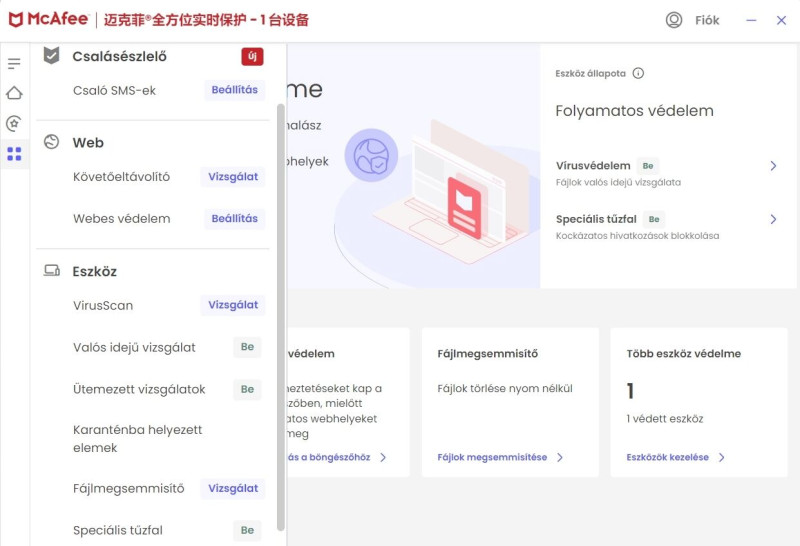Click Beállítás button for Webes védelem
The width and height of the screenshot is (800, 546).
(235, 218)
